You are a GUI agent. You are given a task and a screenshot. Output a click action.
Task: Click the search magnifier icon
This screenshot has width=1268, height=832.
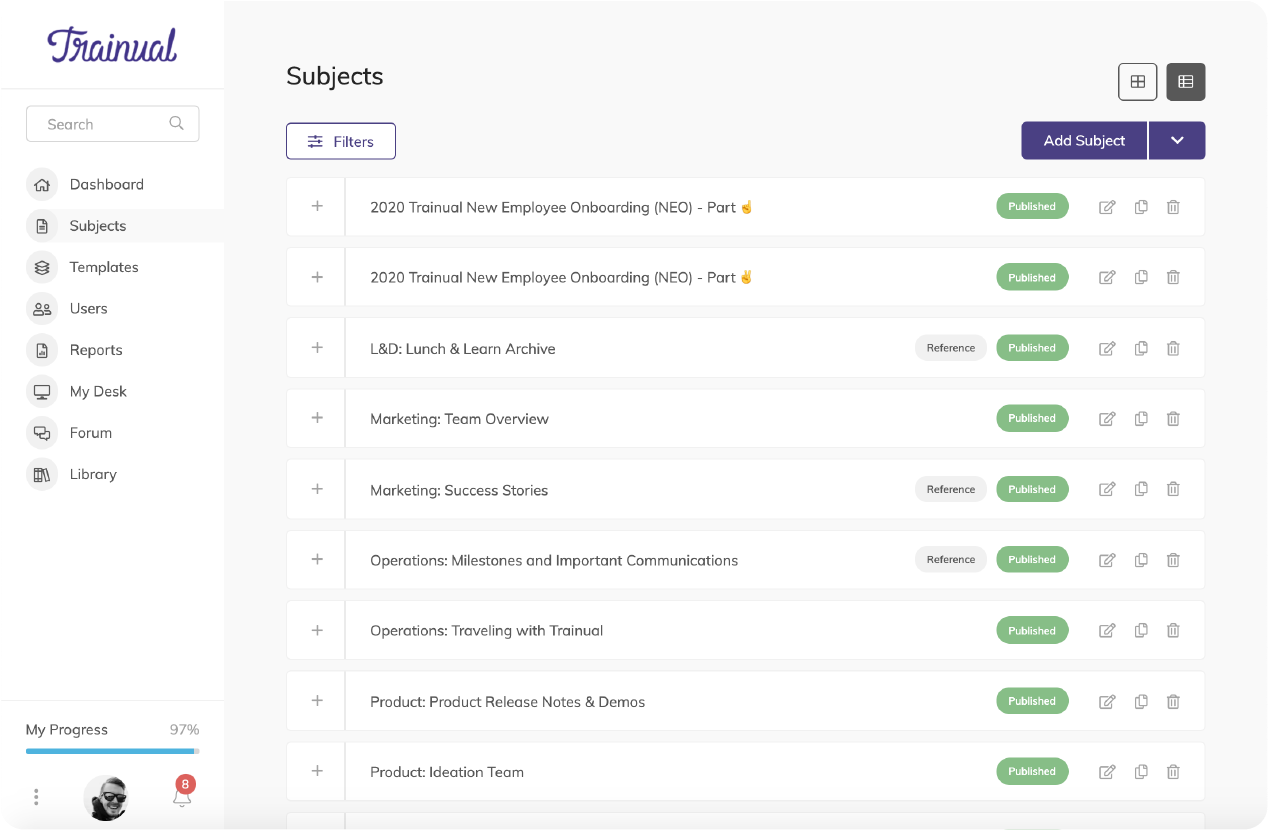[x=176, y=124]
